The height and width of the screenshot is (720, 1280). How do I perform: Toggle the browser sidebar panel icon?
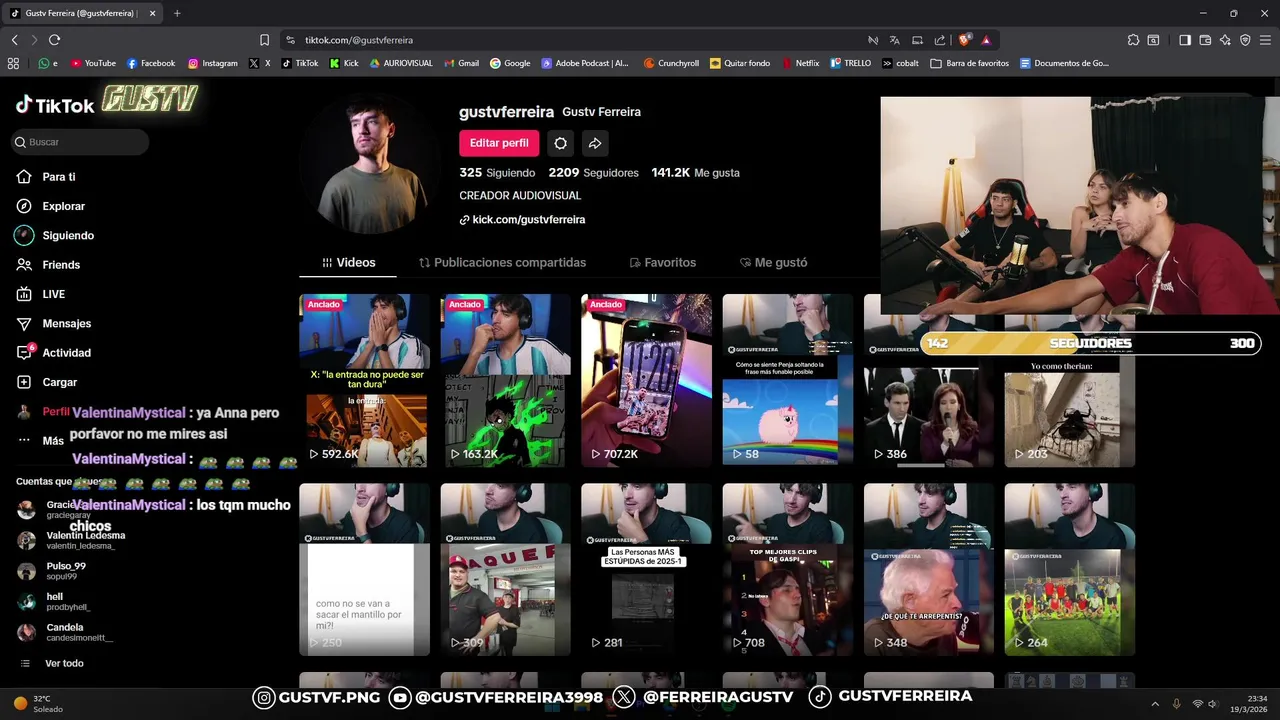[1185, 40]
